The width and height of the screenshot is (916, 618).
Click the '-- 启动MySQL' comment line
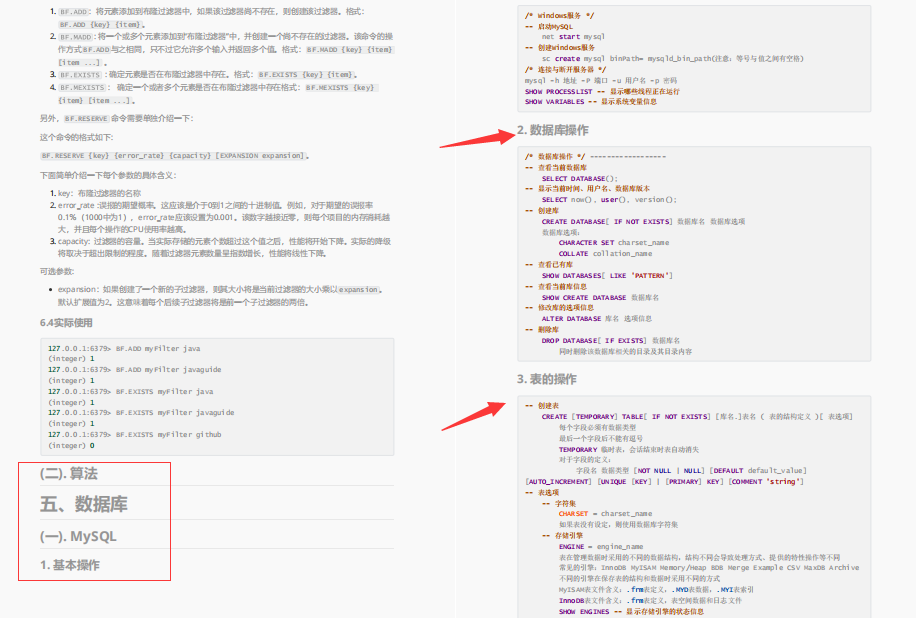point(549,26)
